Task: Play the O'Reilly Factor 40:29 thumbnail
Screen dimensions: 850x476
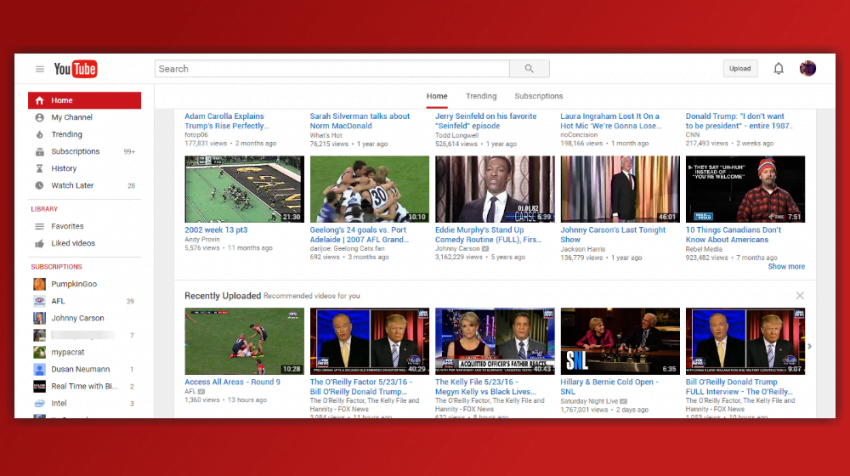Action: [x=369, y=342]
